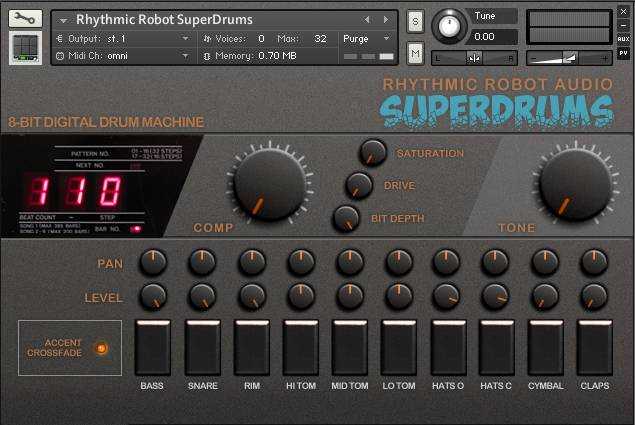Click the wrench edit icon
635x425 pixels.
point(25,17)
